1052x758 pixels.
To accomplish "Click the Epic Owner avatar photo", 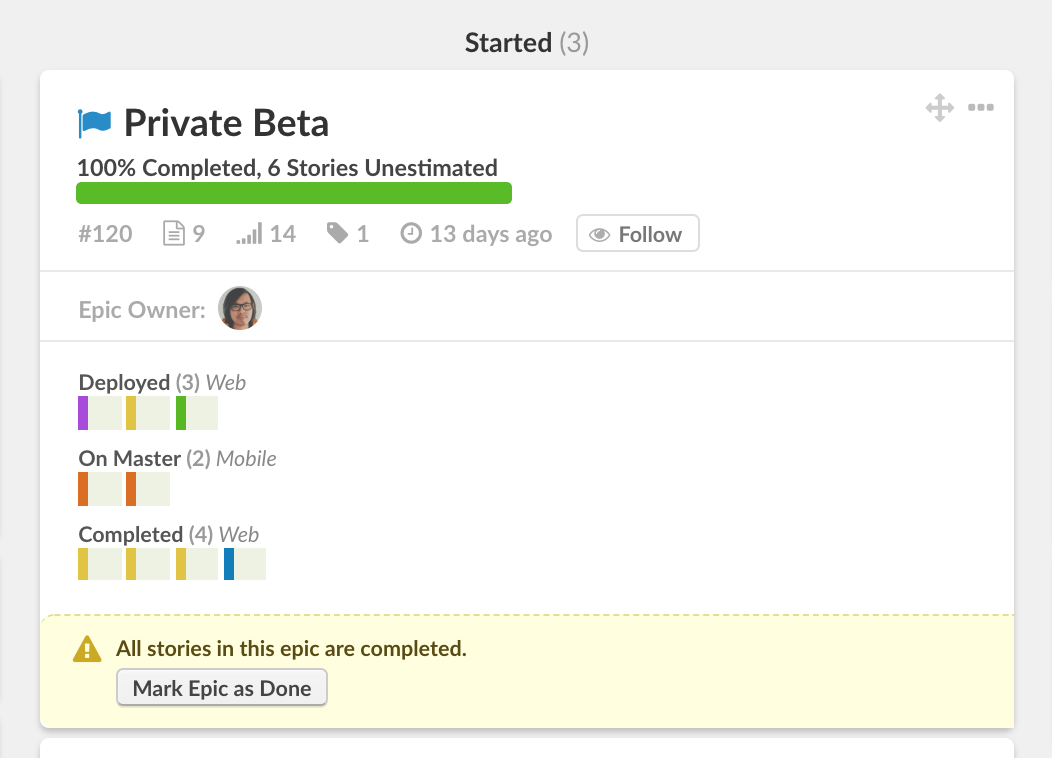I will 240,308.
